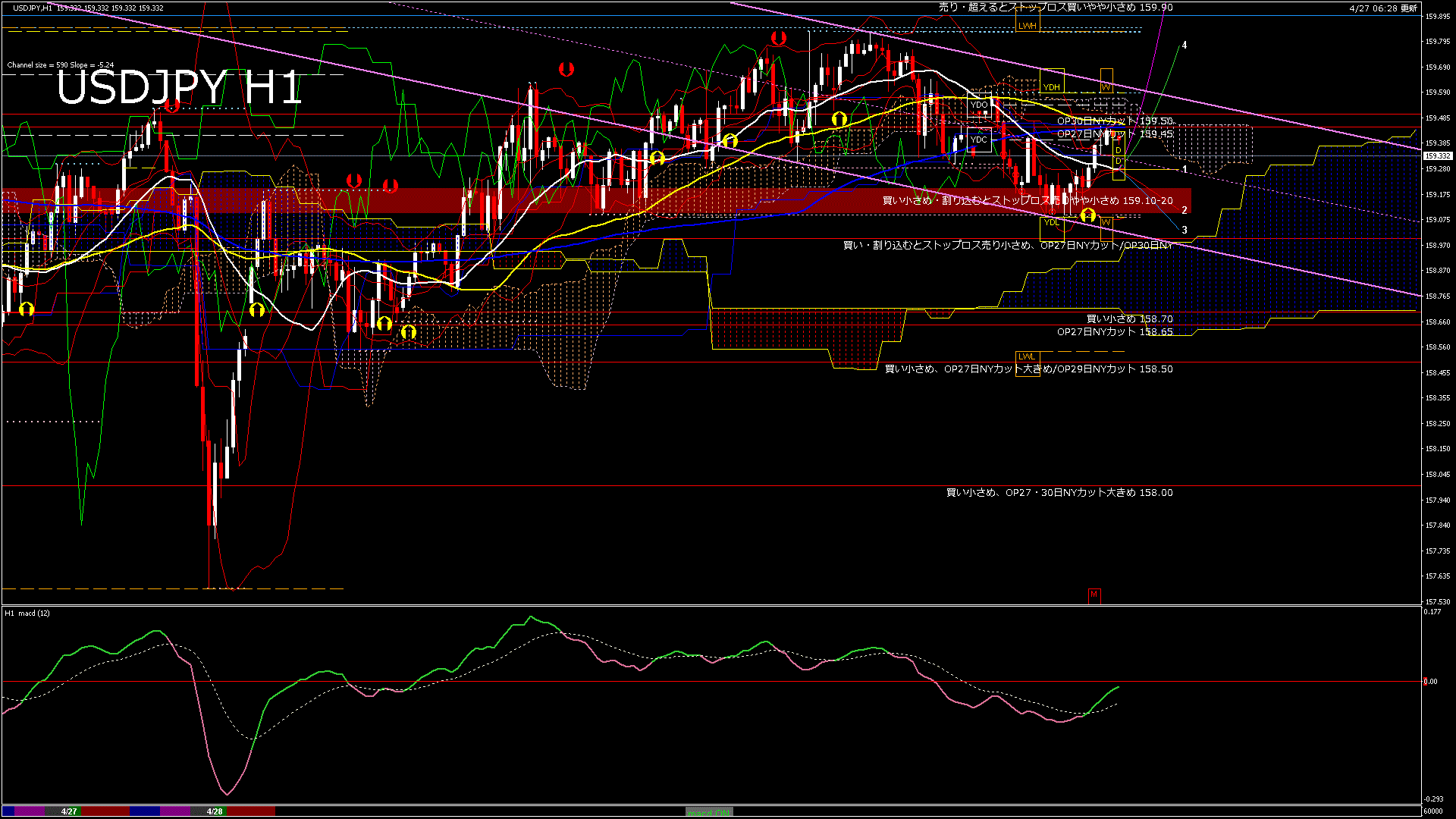1456x819 pixels.
Task: Click the yellow up-arrow signal beside YDL
Action: (x=1087, y=215)
